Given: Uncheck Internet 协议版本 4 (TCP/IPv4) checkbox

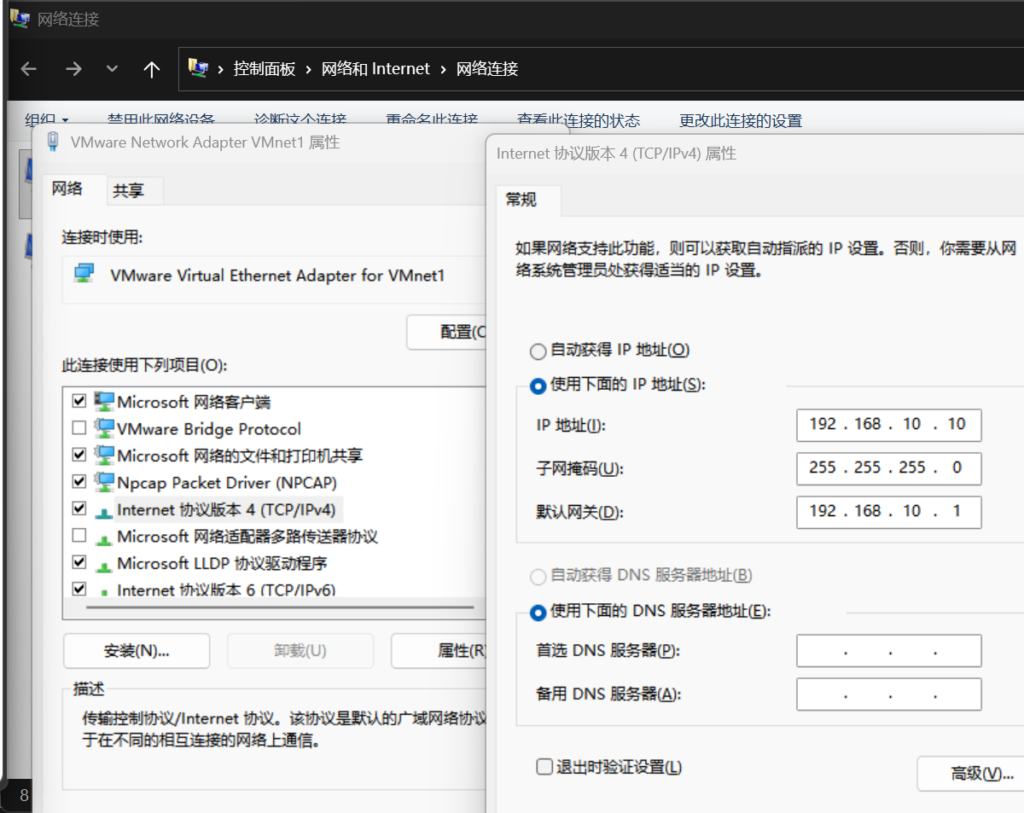Looking at the screenshot, I should click(79, 509).
